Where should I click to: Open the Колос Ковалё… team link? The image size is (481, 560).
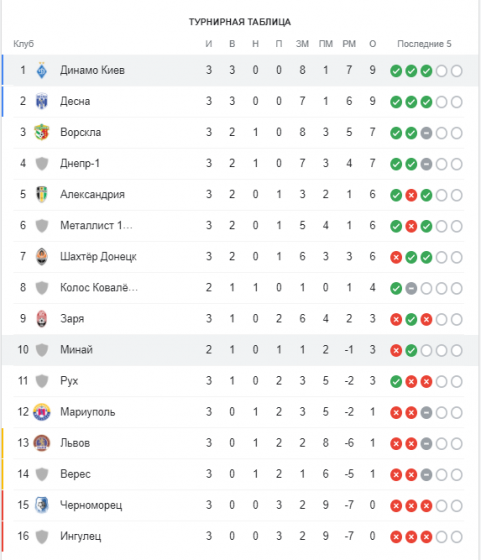coord(99,288)
